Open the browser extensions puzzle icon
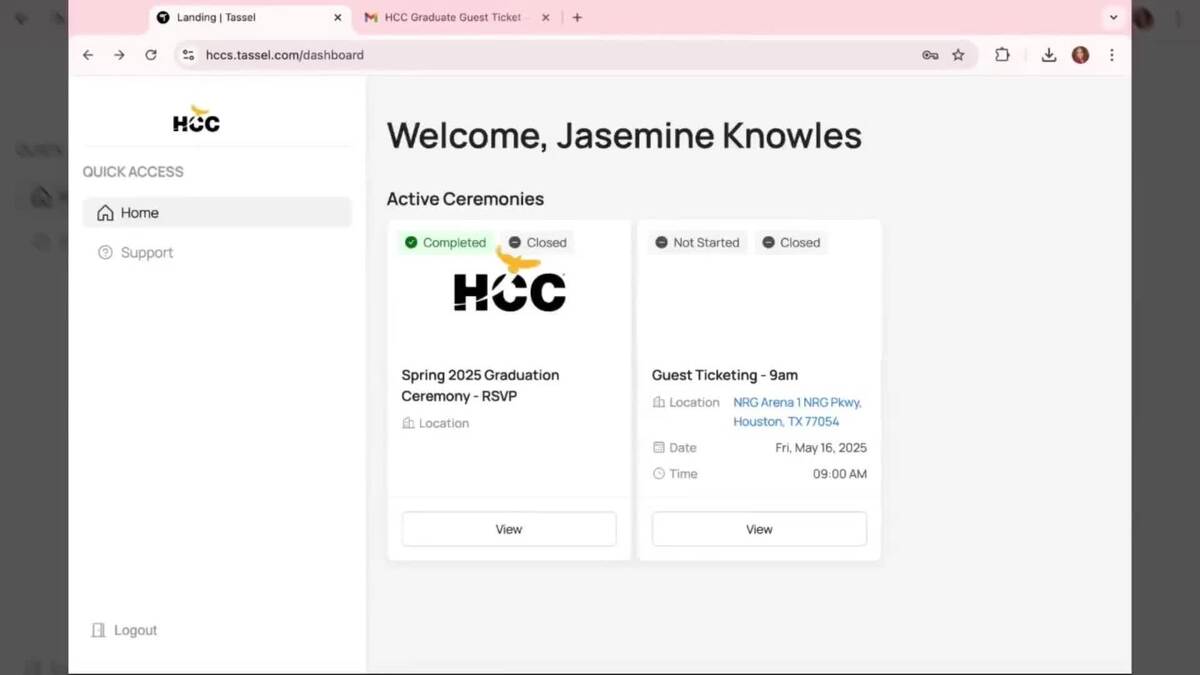This screenshot has height=675, width=1200. point(1002,55)
